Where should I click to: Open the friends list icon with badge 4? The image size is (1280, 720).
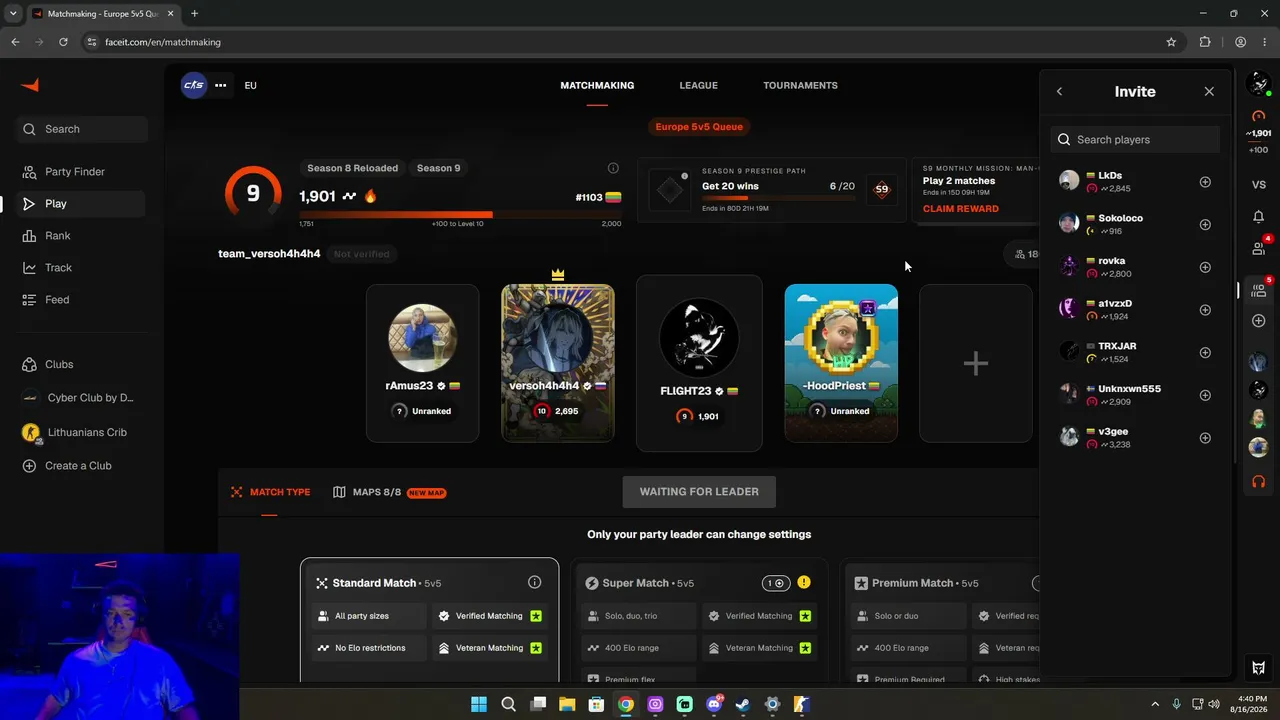(x=1259, y=247)
